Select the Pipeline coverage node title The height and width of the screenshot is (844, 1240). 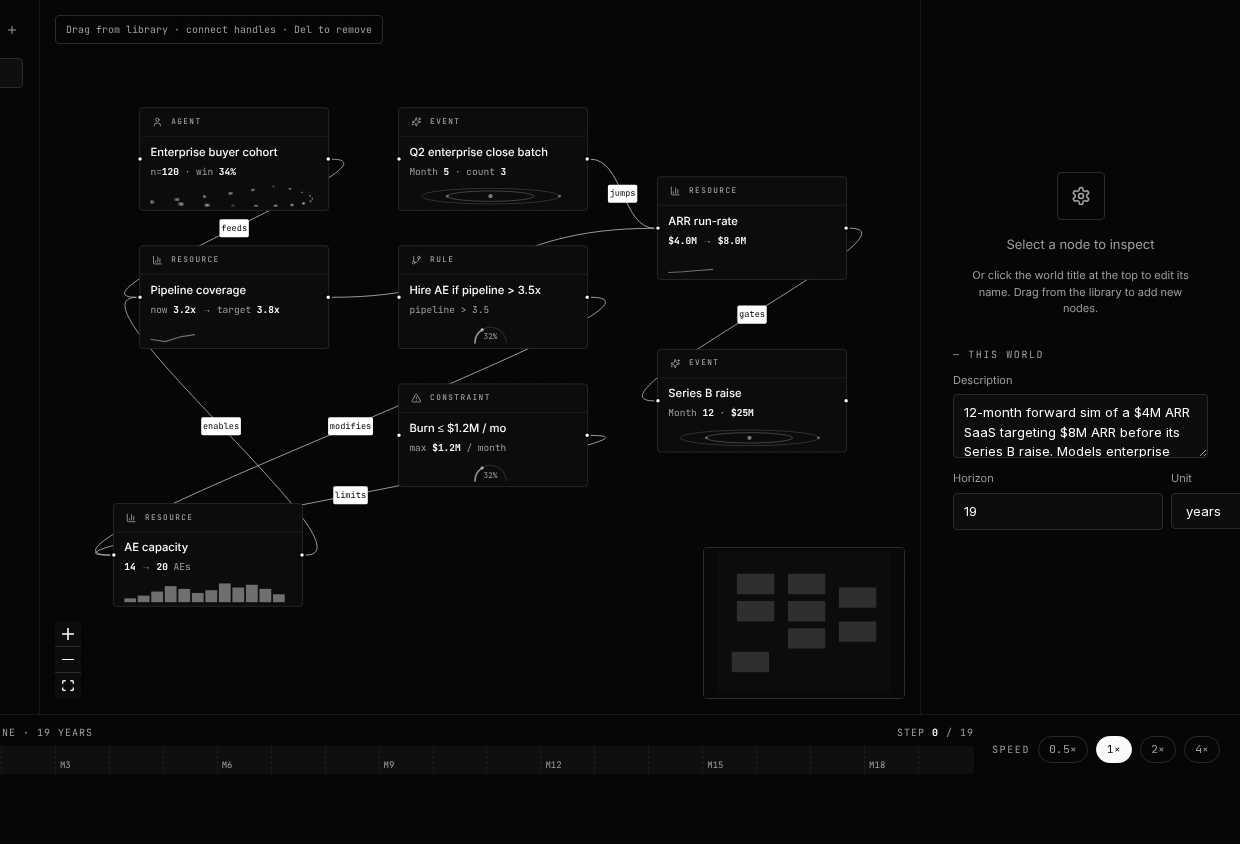click(x=198, y=290)
